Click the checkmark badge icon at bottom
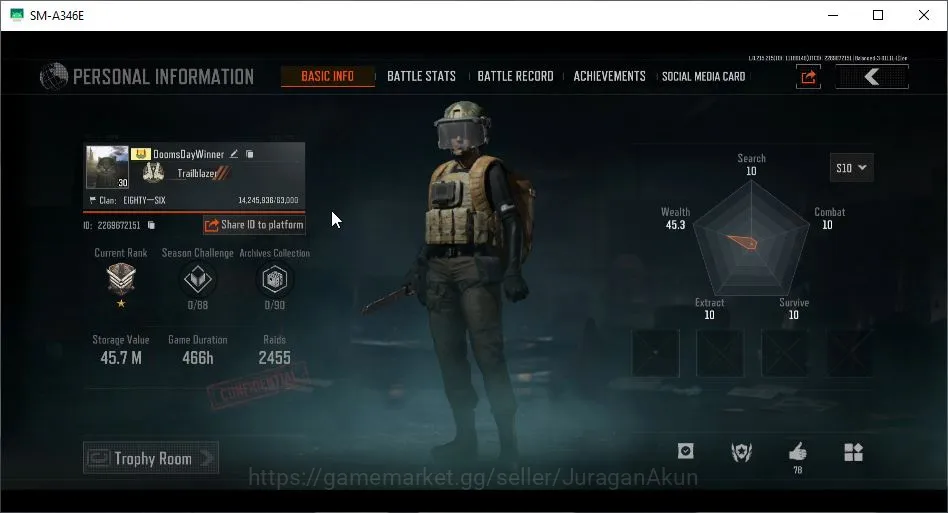948x513 pixels. pyautogui.click(x=686, y=451)
